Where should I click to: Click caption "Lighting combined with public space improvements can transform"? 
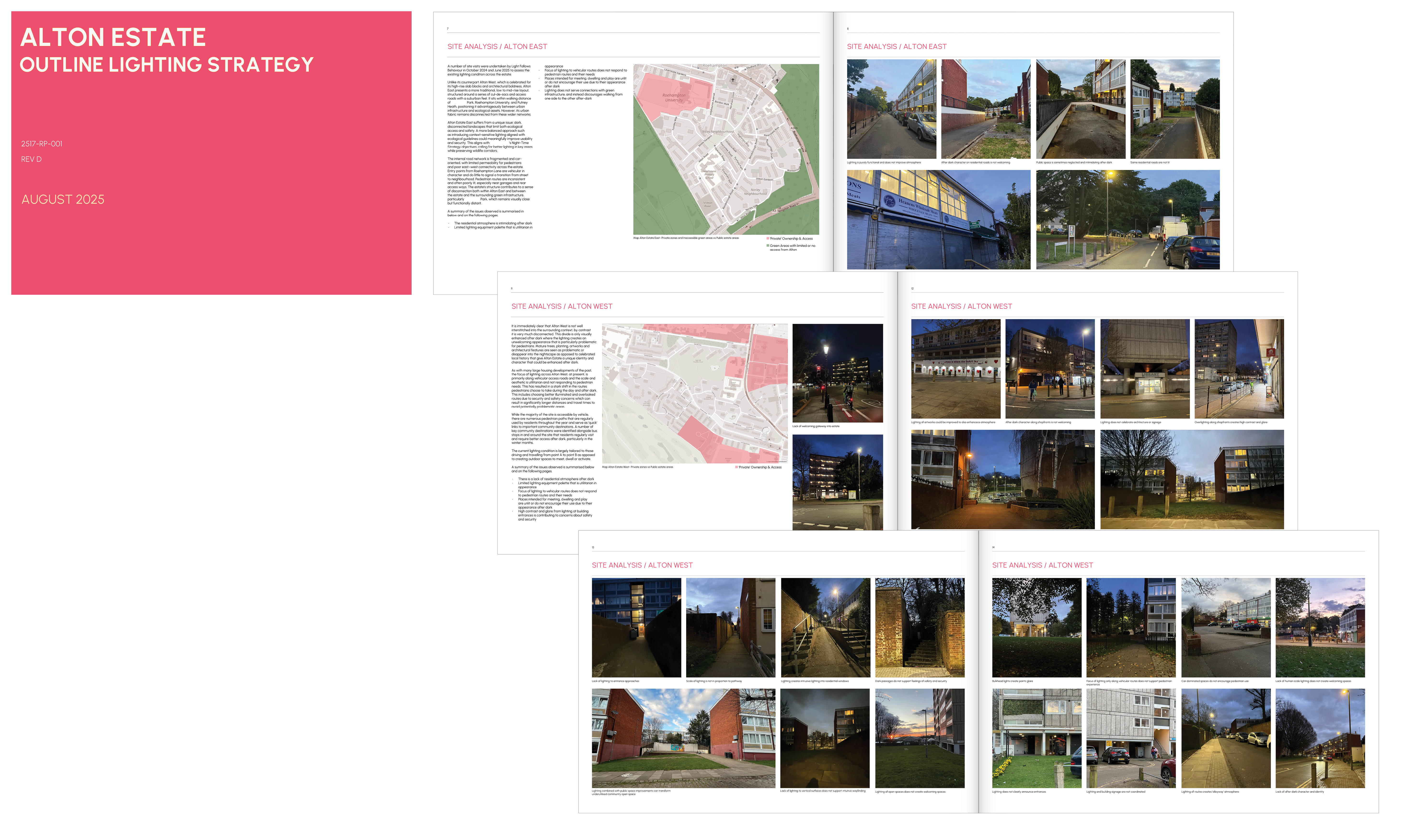pos(631,792)
